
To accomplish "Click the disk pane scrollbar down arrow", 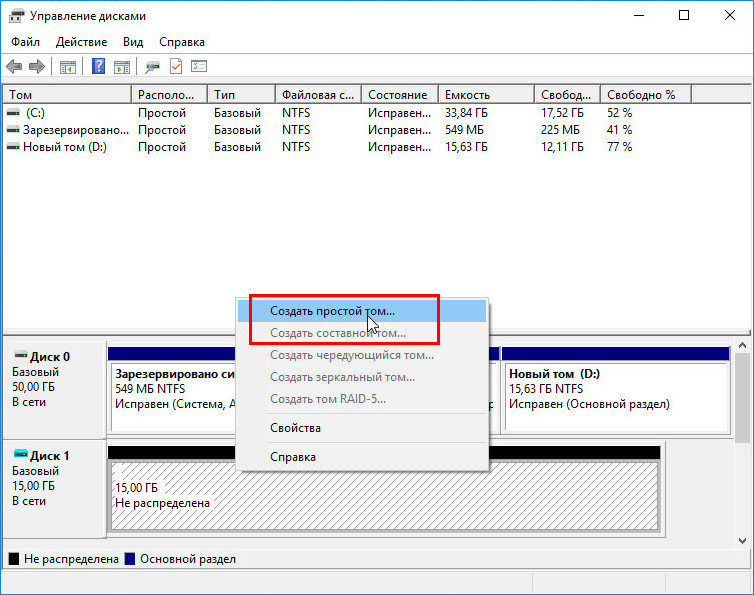I will click(x=742, y=541).
